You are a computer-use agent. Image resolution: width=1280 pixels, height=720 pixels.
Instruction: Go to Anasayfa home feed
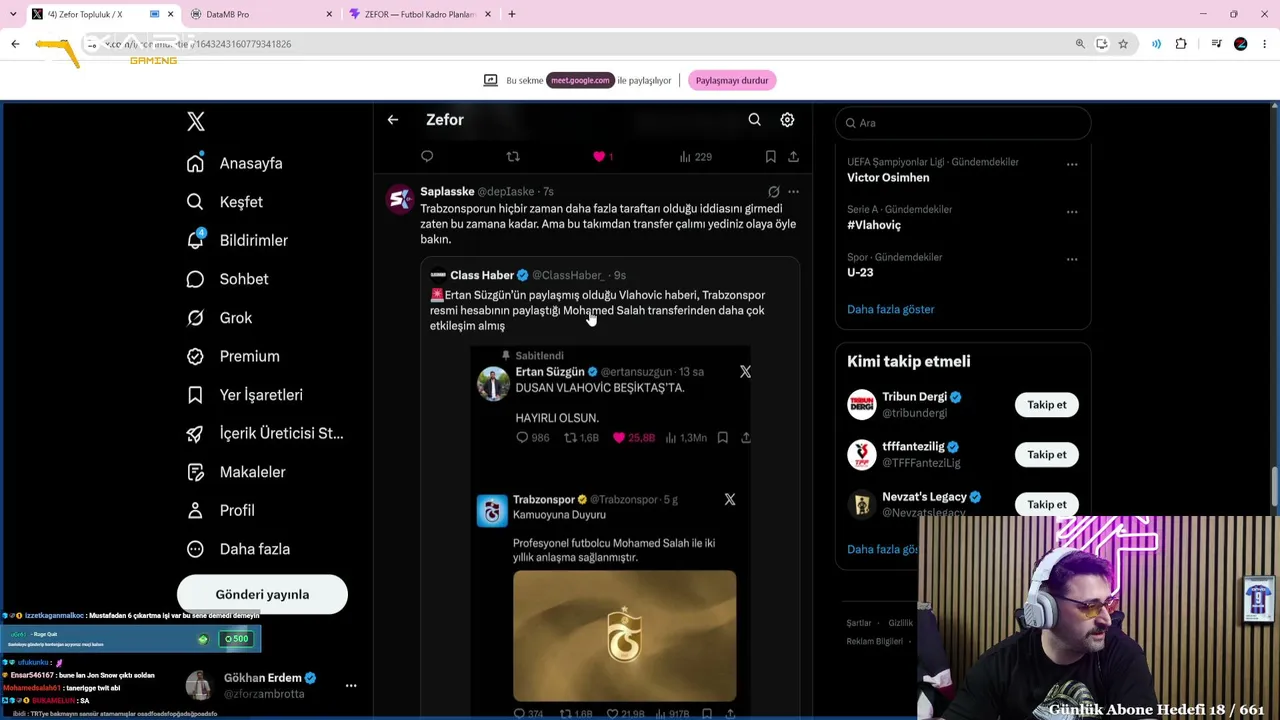pyautogui.click(x=235, y=163)
